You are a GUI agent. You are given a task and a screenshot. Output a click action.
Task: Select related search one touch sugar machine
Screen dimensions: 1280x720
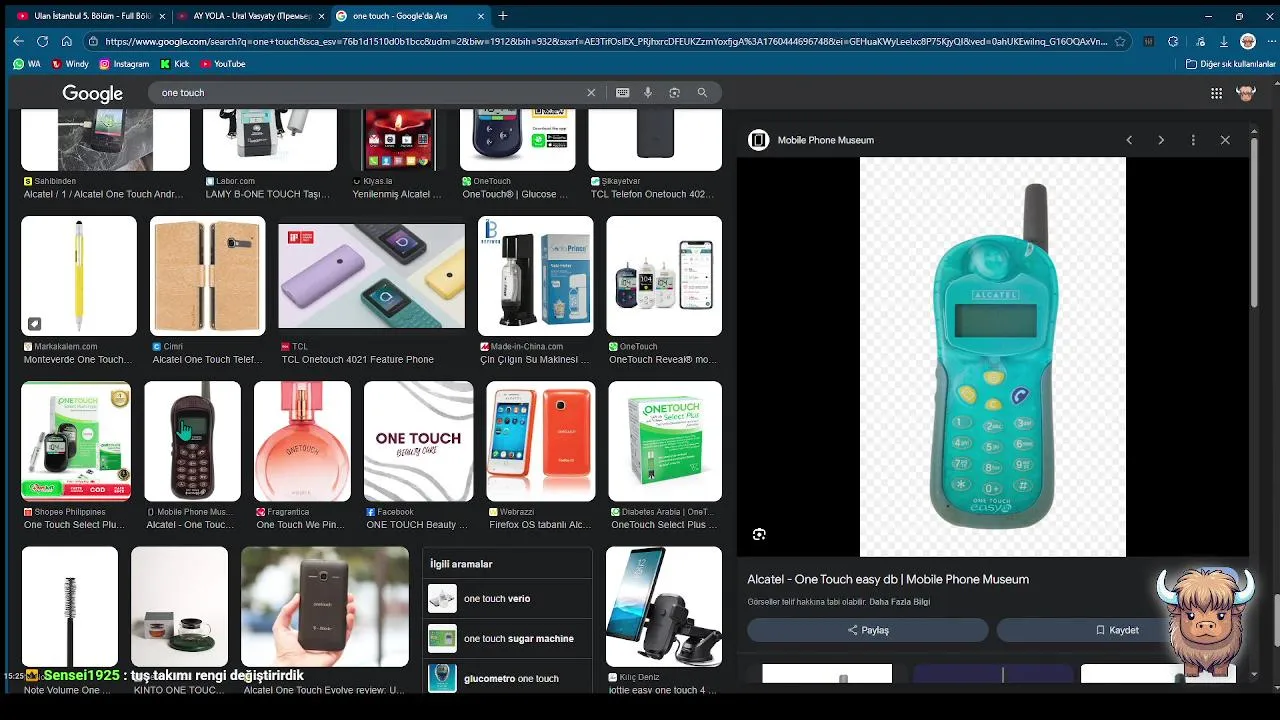pyautogui.click(x=508, y=638)
